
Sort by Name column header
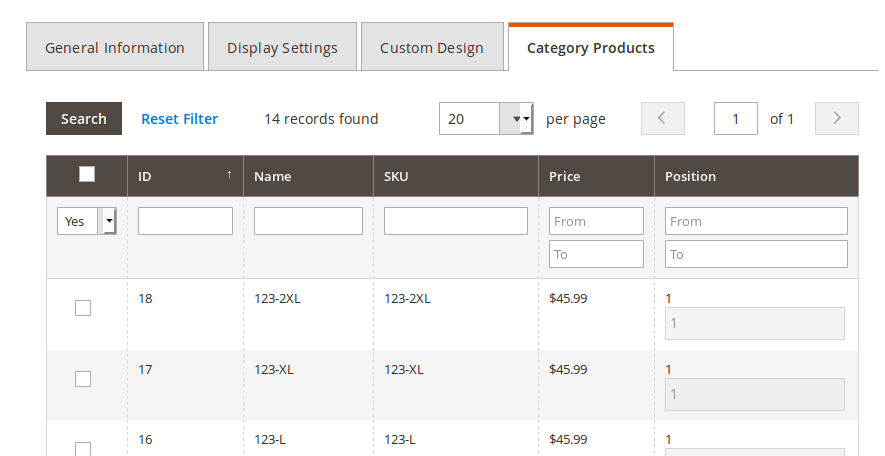click(x=308, y=176)
